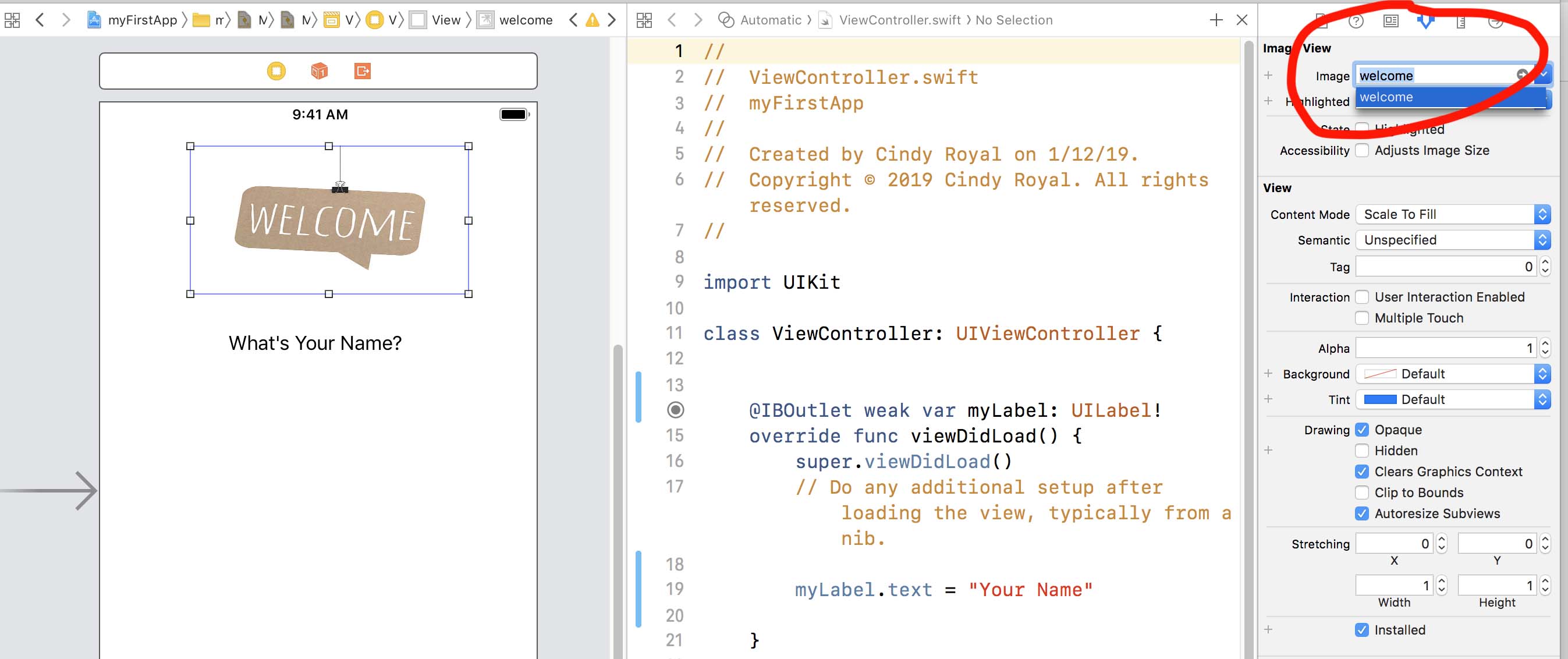Open the Content Mode dropdown
This screenshot has width=1568, height=659.
[1452, 214]
